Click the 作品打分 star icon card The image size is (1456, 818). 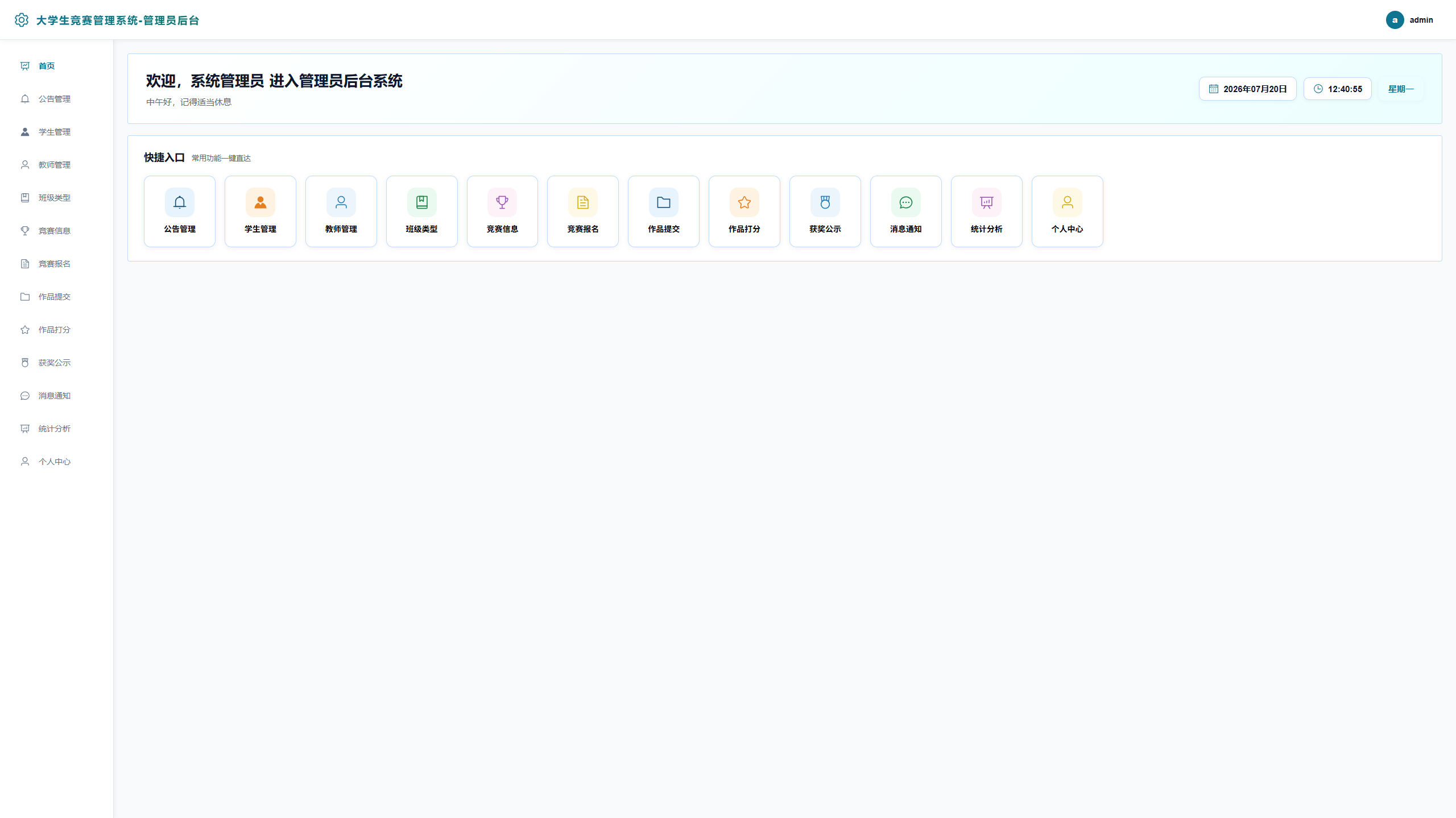pyautogui.click(x=744, y=211)
